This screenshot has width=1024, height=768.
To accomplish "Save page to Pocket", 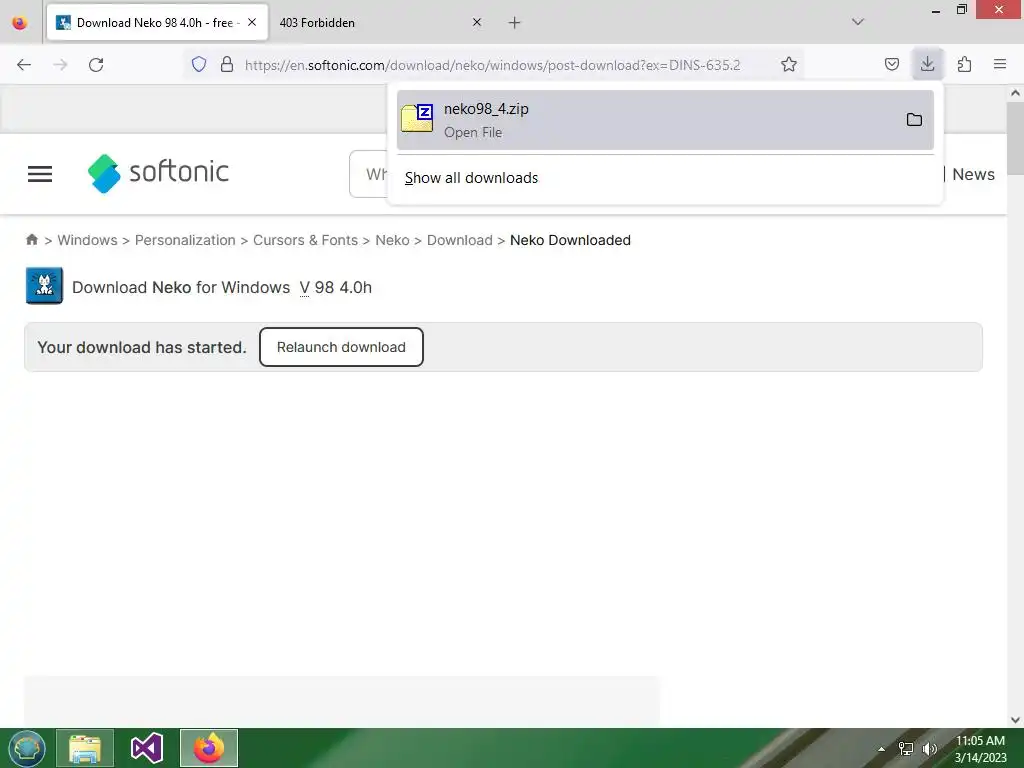I will 891,64.
